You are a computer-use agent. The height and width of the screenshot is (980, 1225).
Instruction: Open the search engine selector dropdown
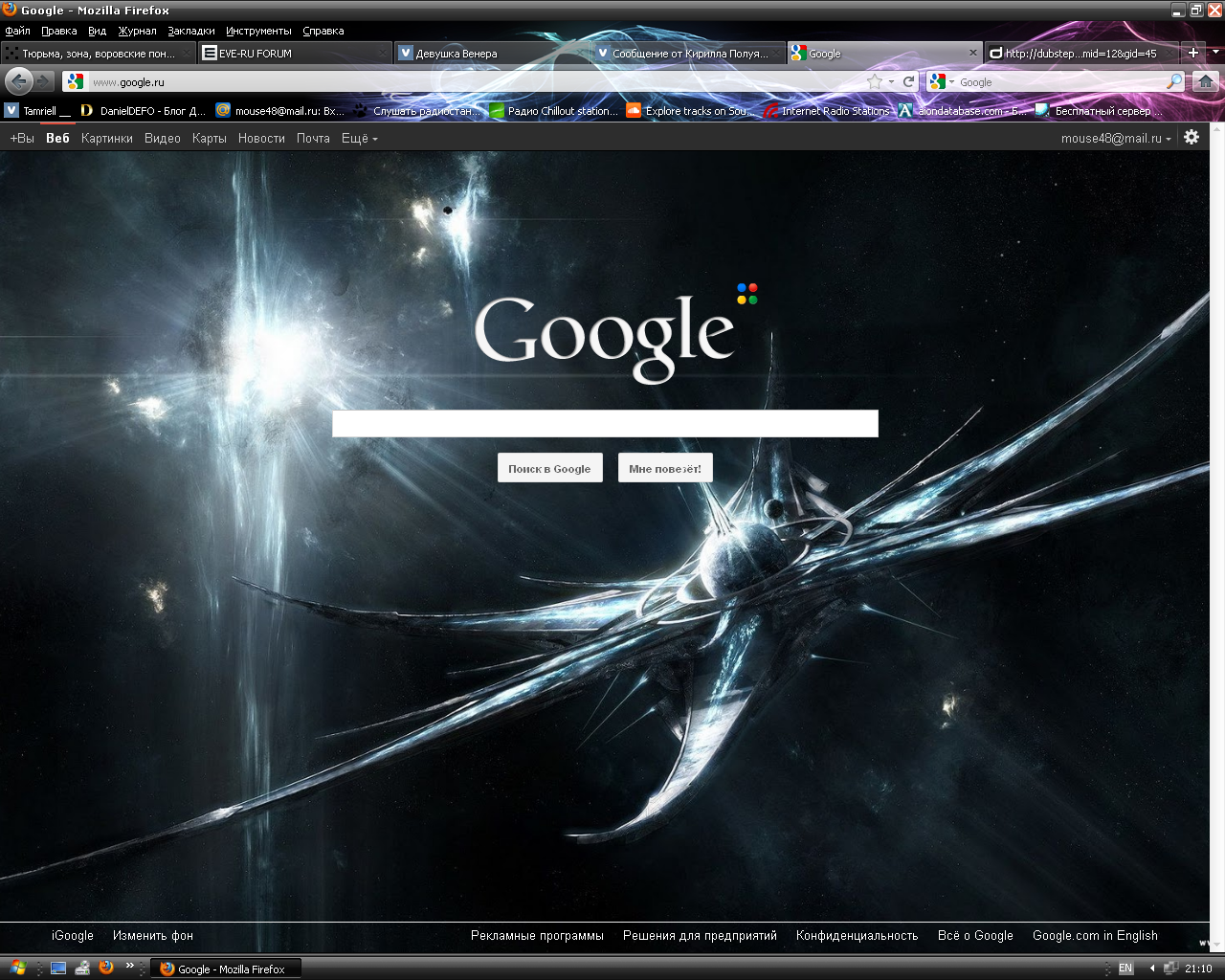point(942,81)
